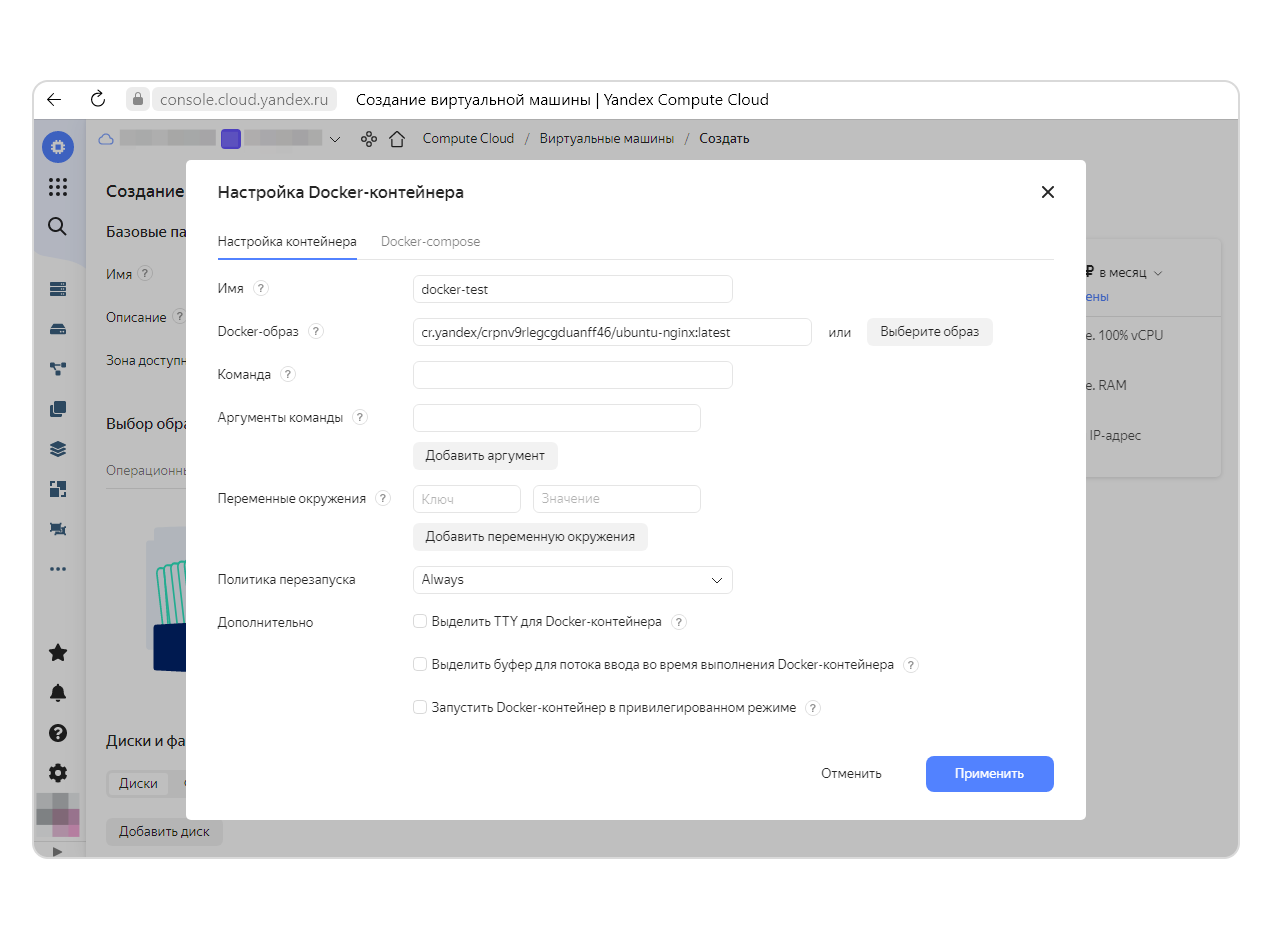
Task: Show help tooltip for Команда
Action: [288, 374]
